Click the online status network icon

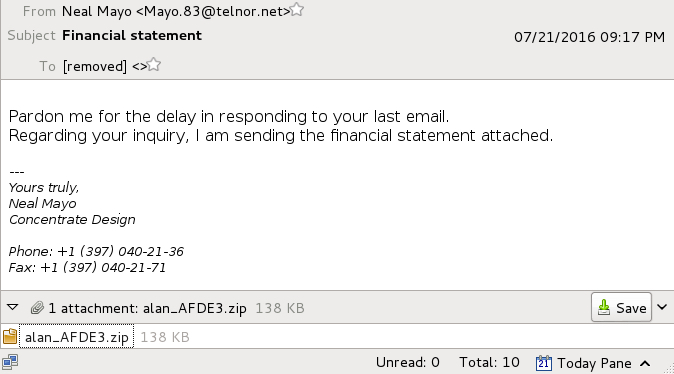[10, 362]
